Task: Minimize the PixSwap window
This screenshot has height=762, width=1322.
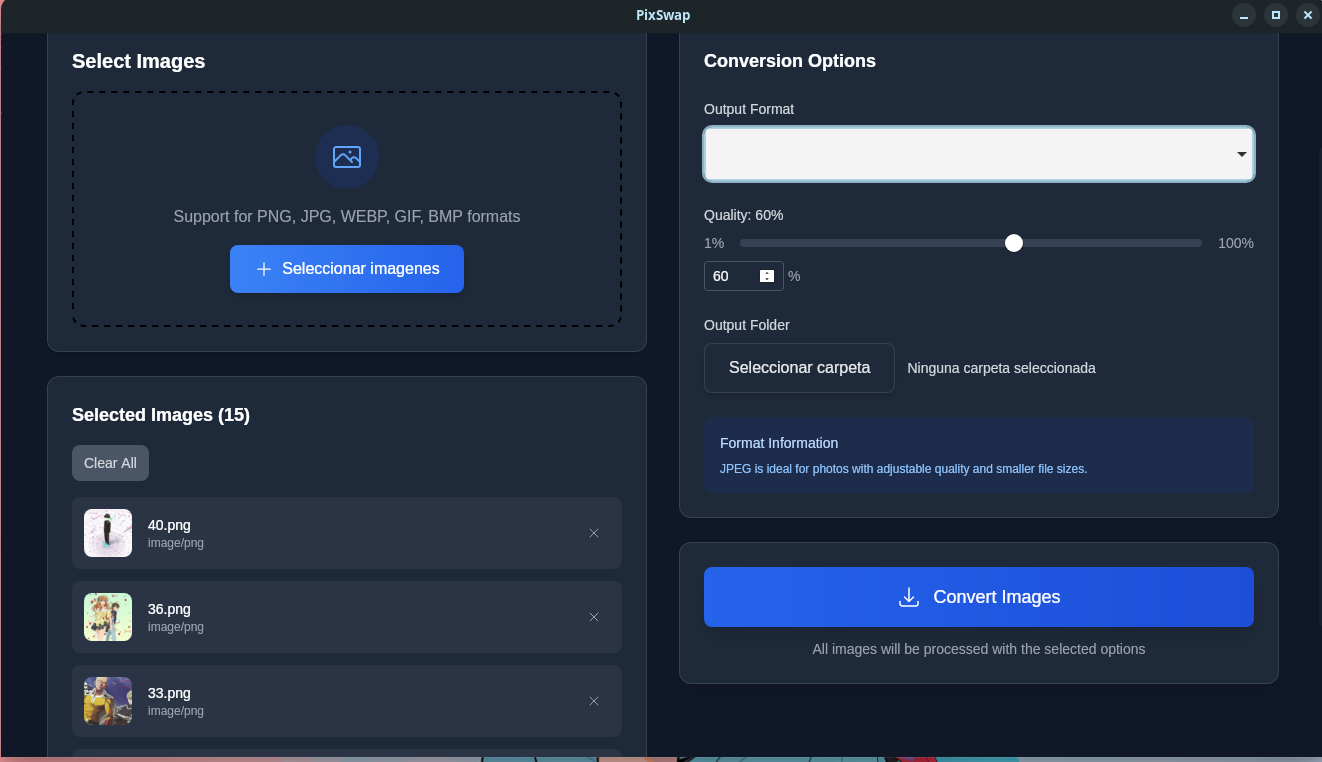Action: 1244,15
